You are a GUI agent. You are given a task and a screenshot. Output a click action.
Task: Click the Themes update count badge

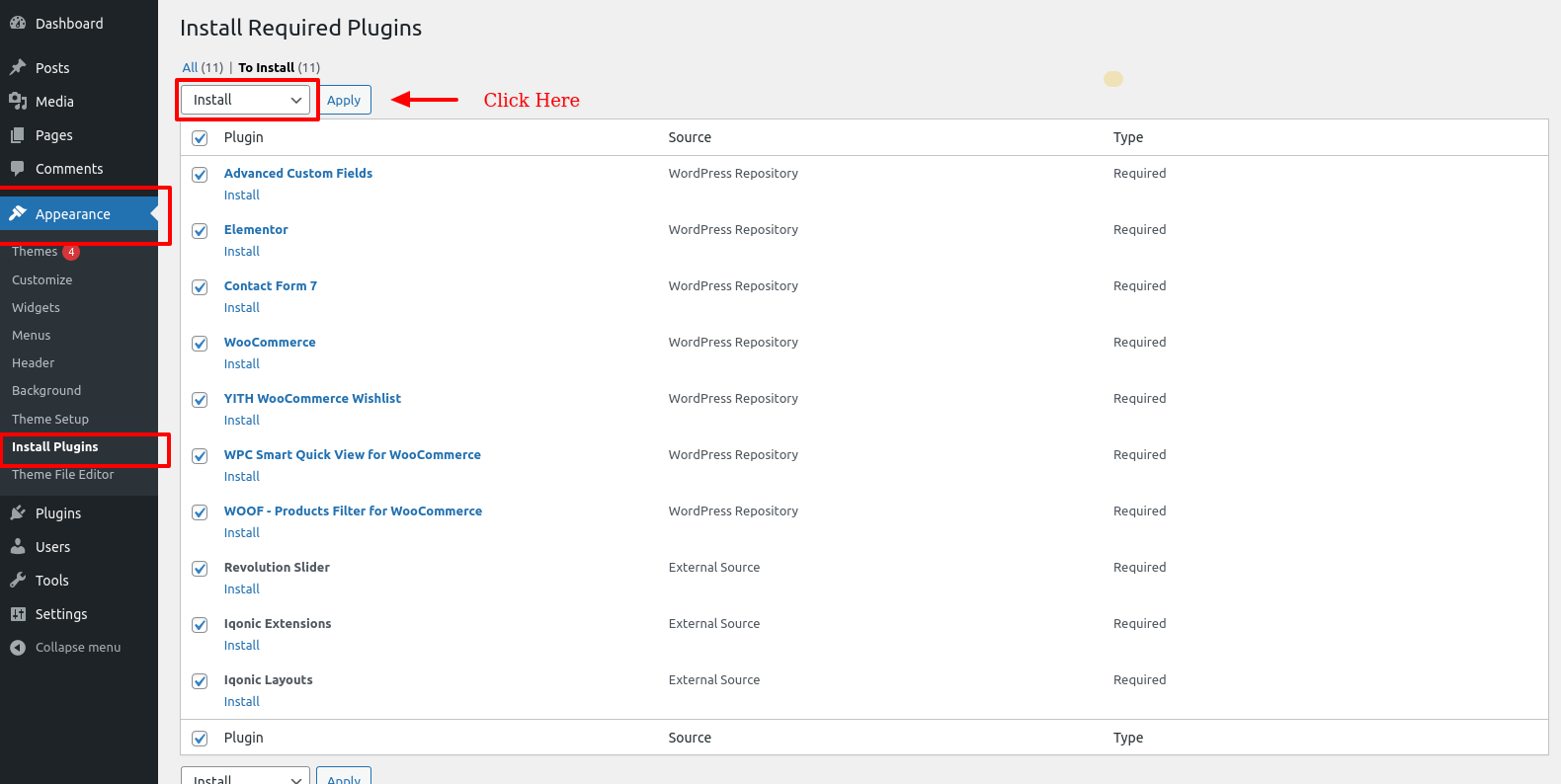(x=71, y=252)
